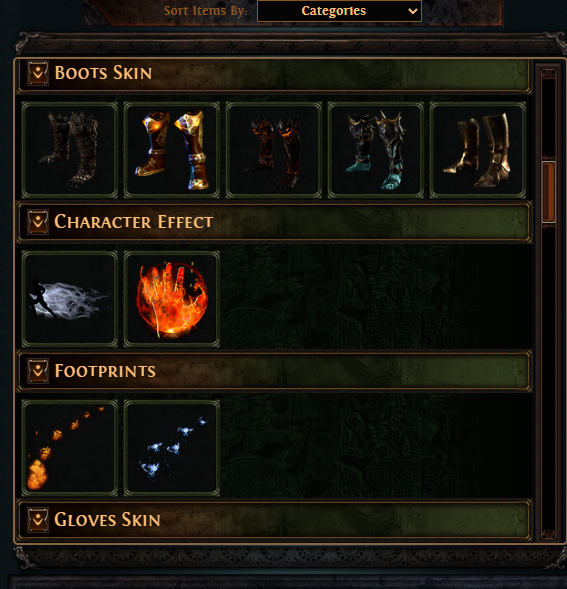Open the Sort Items By dropdown
Image resolution: width=567 pixels, height=589 pixels.
tap(339, 11)
